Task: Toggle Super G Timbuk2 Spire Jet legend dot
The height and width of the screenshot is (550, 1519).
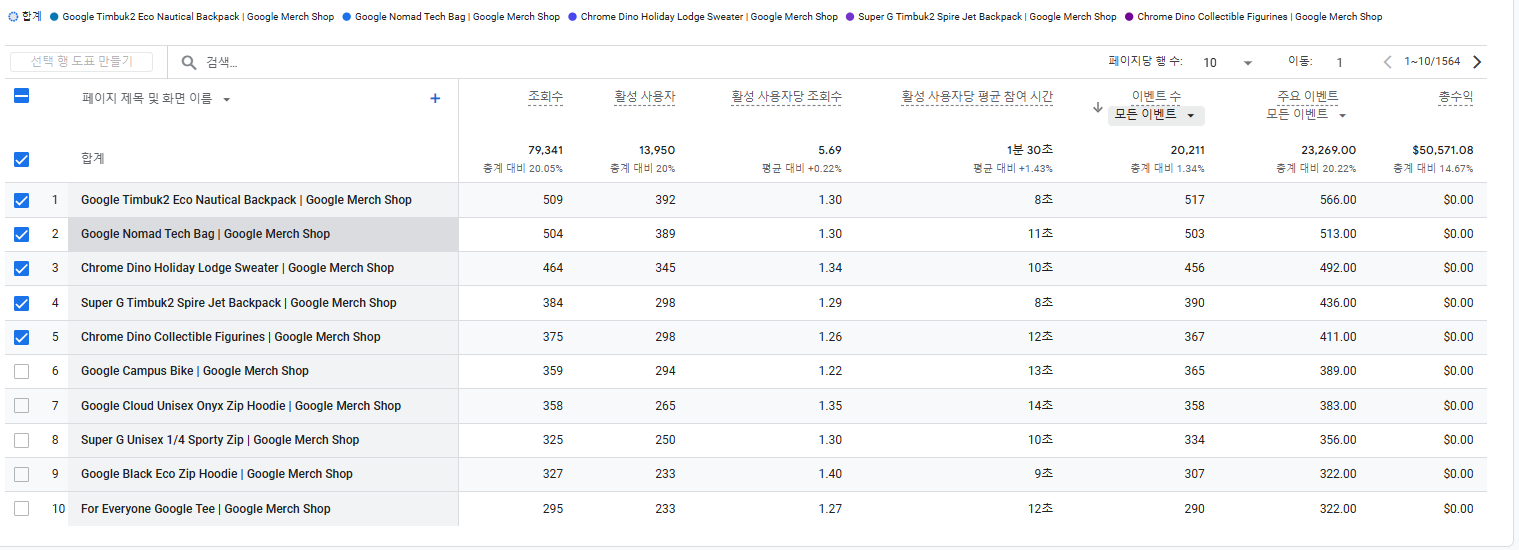Action: tap(850, 17)
